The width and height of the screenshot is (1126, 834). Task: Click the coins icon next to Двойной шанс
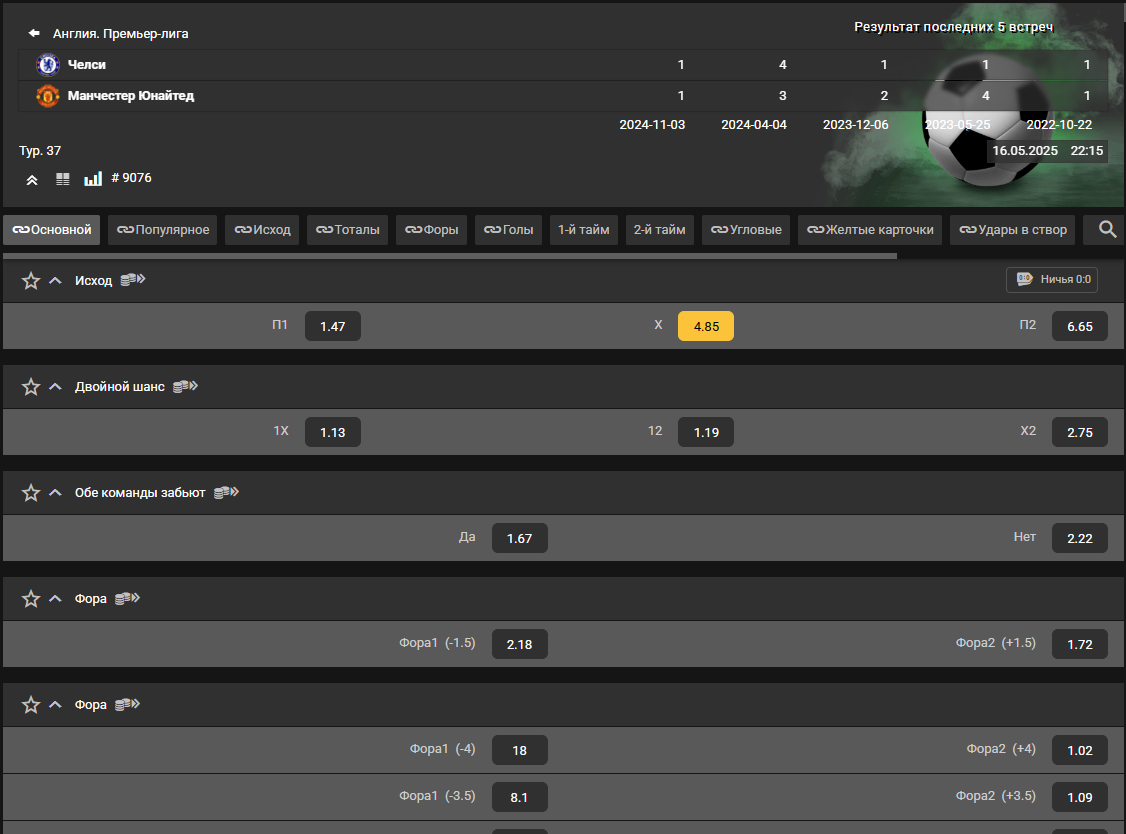click(185, 387)
